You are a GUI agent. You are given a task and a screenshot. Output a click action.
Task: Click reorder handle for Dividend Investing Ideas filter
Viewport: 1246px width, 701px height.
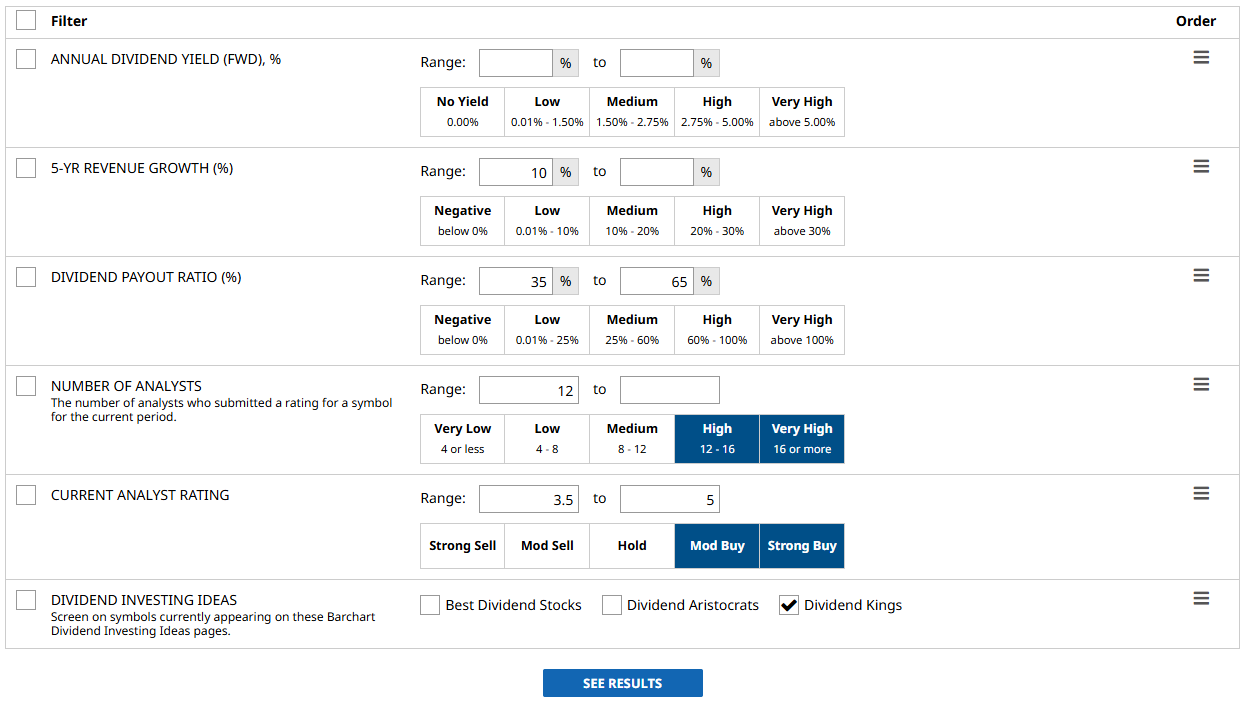1201,599
